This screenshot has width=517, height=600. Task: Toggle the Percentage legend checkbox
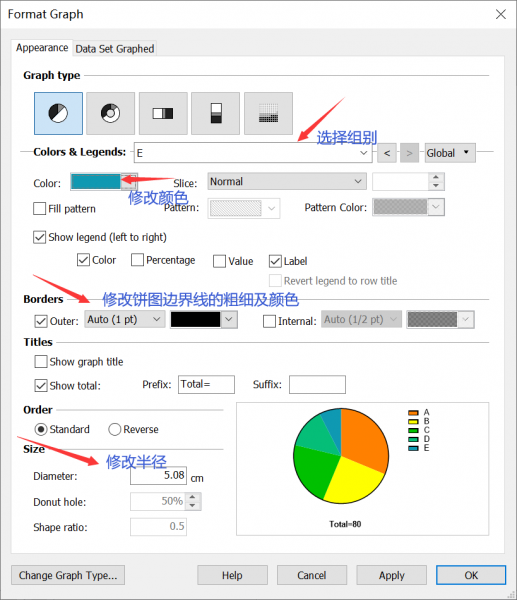point(137,260)
